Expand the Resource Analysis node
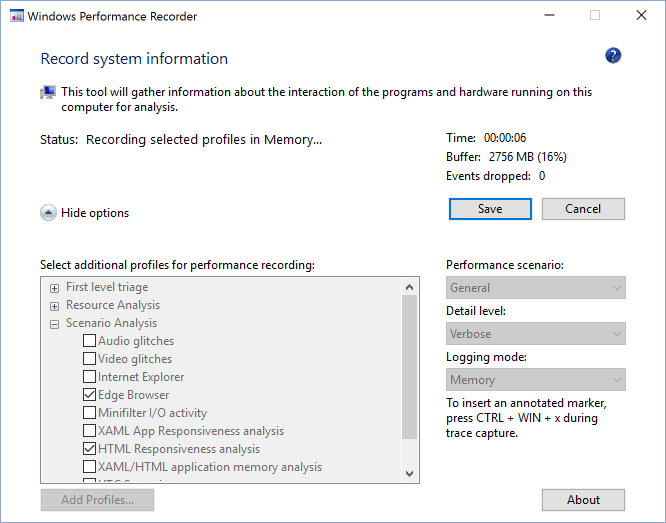The height and width of the screenshot is (523, 666). coord(54,306)
